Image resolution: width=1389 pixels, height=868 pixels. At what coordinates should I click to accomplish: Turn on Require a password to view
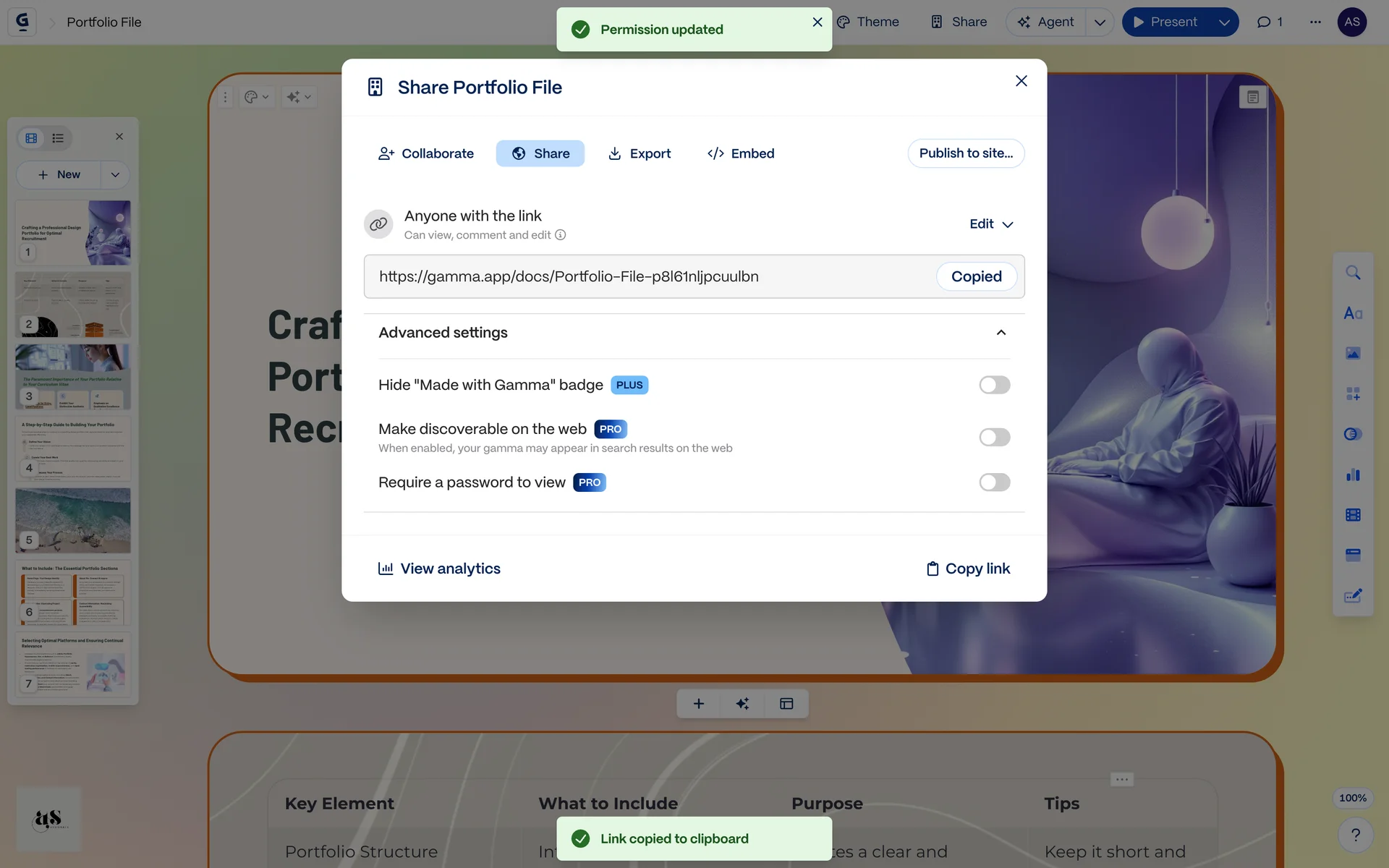click(994, 482)
